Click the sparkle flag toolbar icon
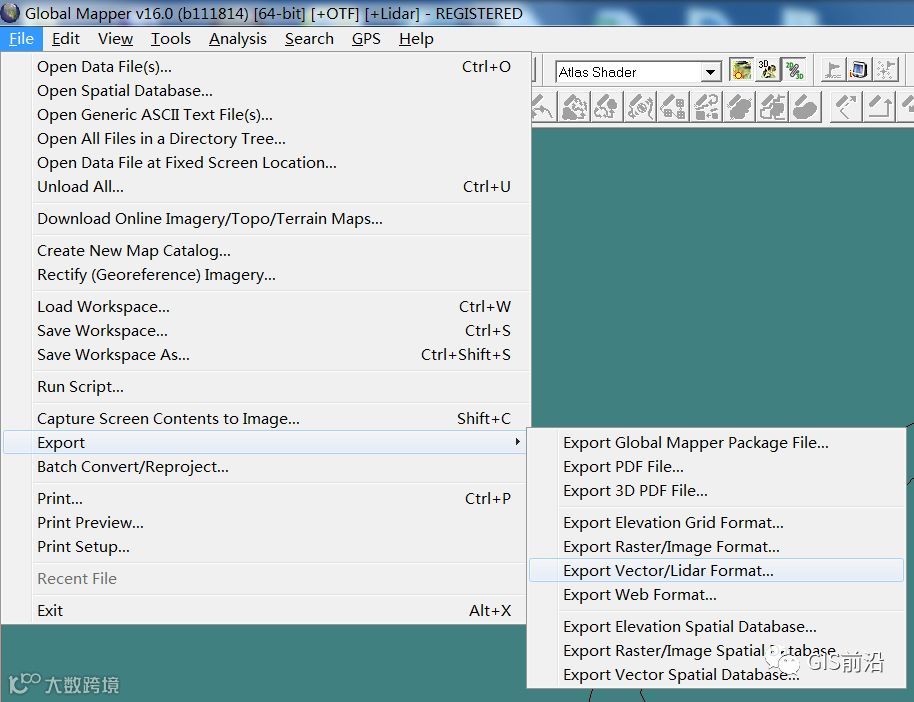 pos(885,71)
